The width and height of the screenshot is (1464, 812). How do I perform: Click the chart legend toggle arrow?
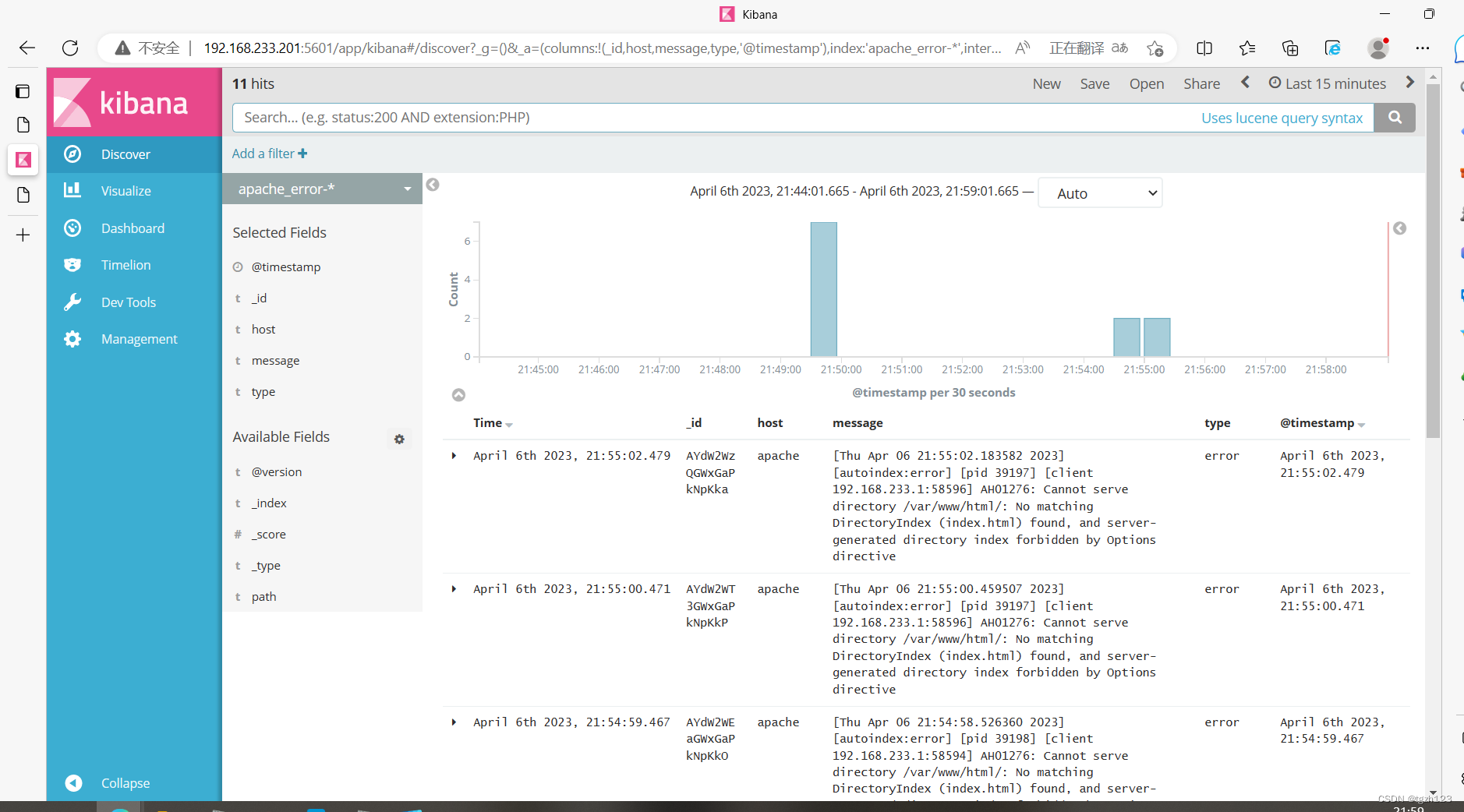coord(1400,228)
